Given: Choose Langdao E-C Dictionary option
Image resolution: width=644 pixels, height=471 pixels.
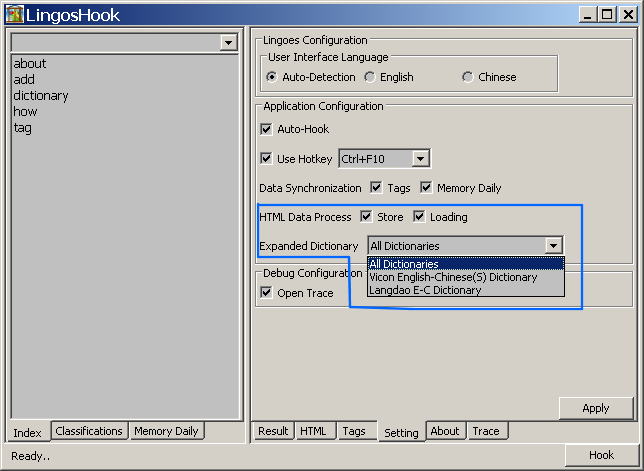Looking at the screenshot, I should (x=466, y=290).
